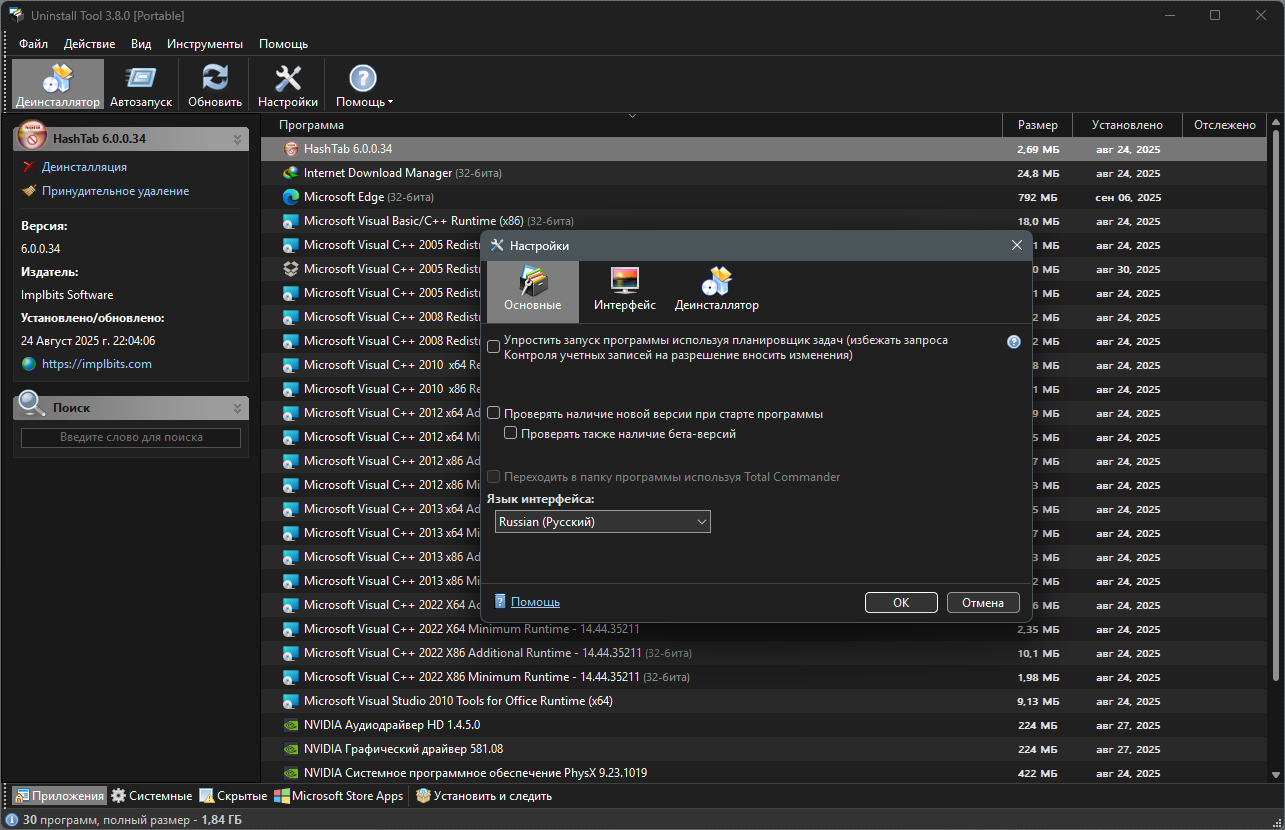
Task: Switch to the Скрытые bottom tab
Action: (233, 796)
